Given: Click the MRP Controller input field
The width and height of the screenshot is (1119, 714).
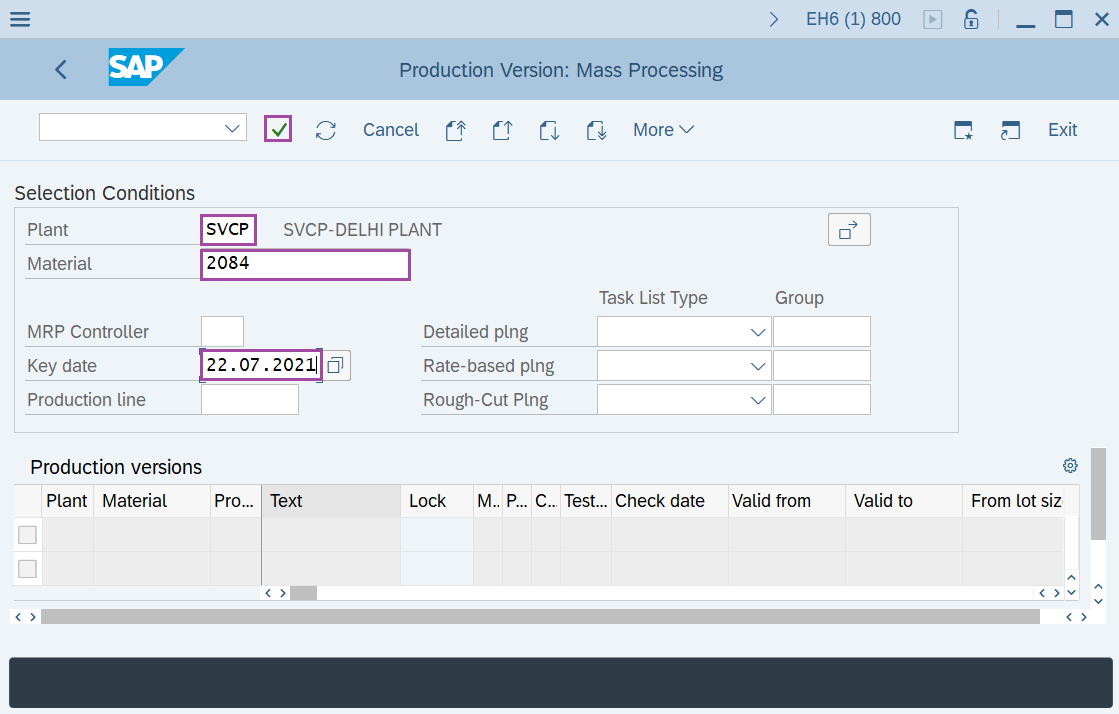Looking at the screenshot, I should coord(222,331).
